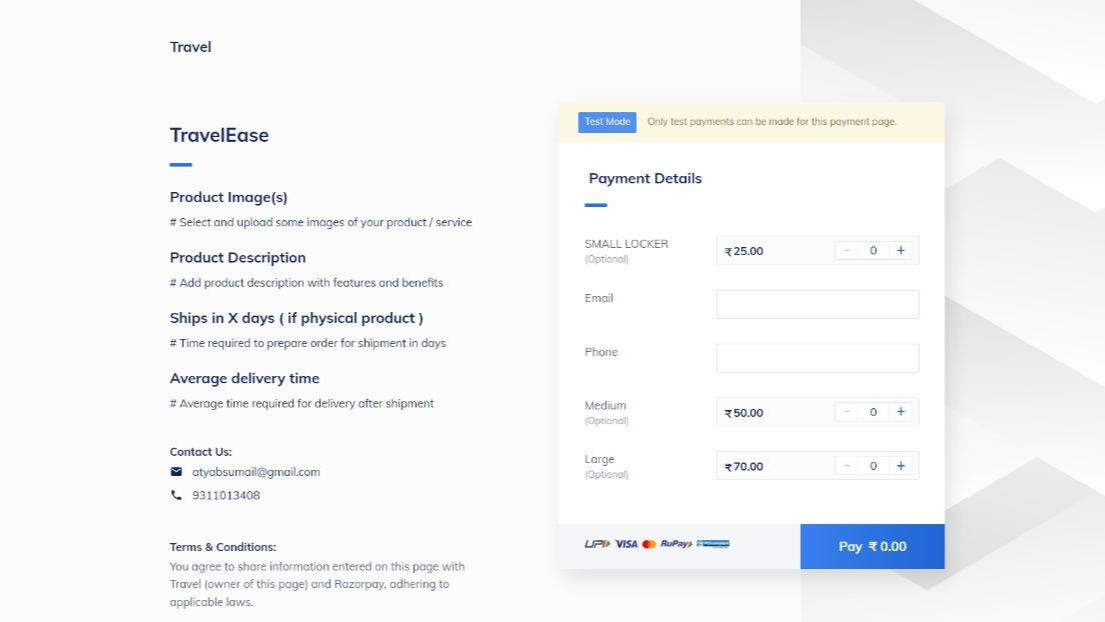This screenshot has width=1105, height=622.
Task: Click the phone handset icon
Action: [x=176, y=495]
